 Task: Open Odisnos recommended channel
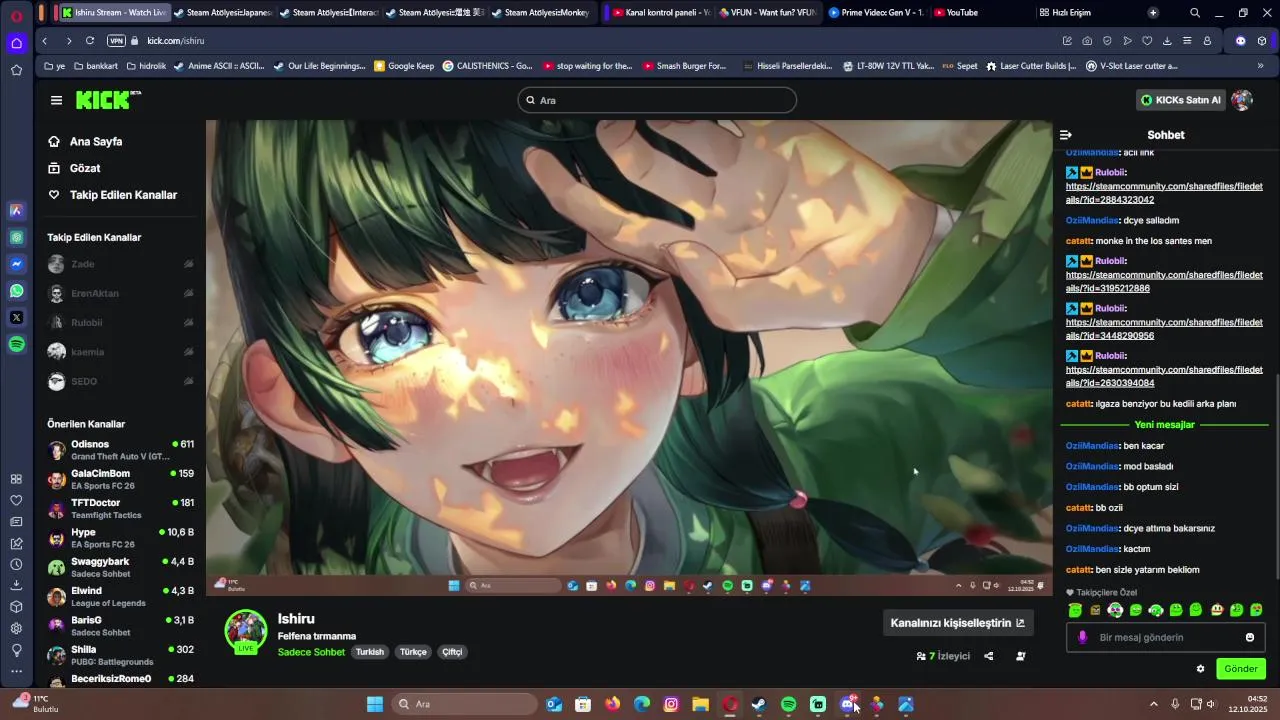121,450
